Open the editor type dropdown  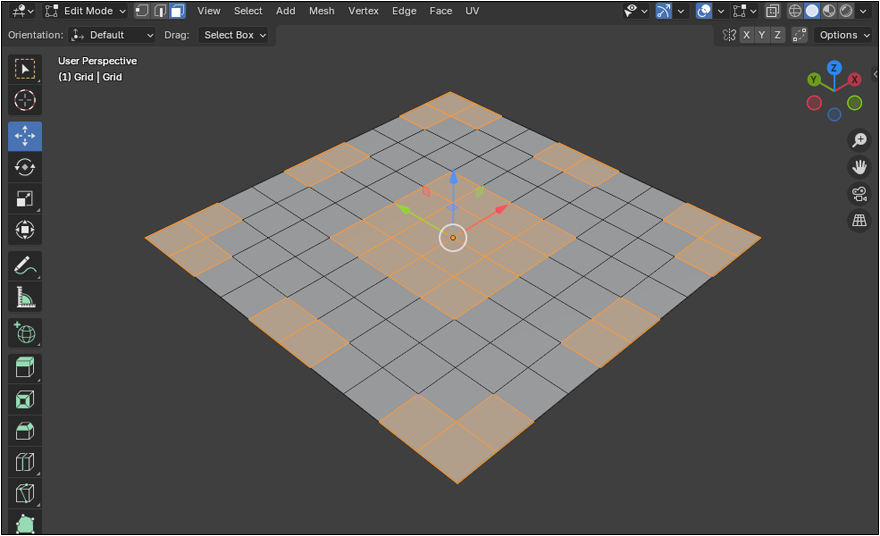pos(22,11)
